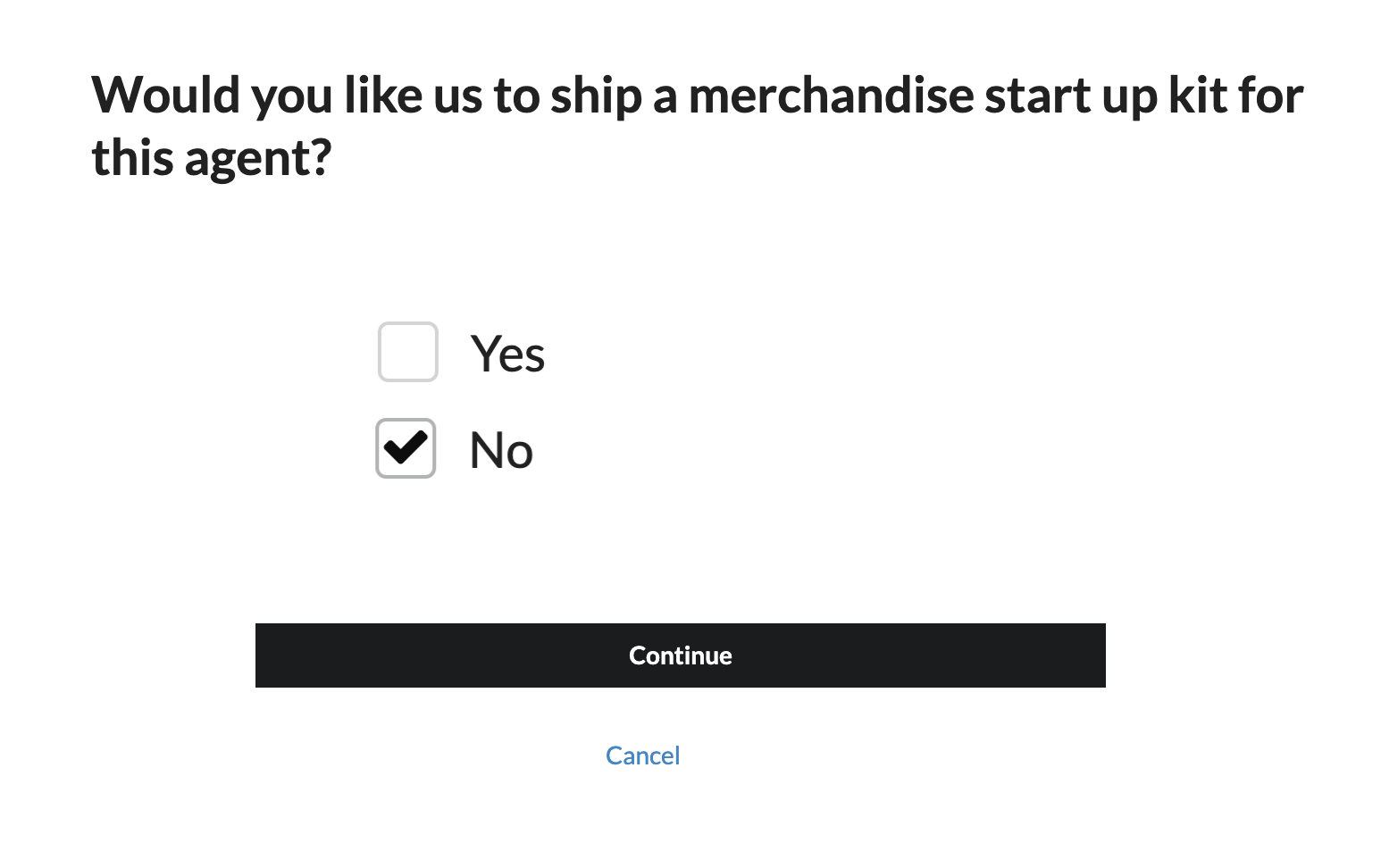Viewport: 1381px width, 868px height.
Task: Dismiss the dialog with the Cancel link
Action: point(642,755)
